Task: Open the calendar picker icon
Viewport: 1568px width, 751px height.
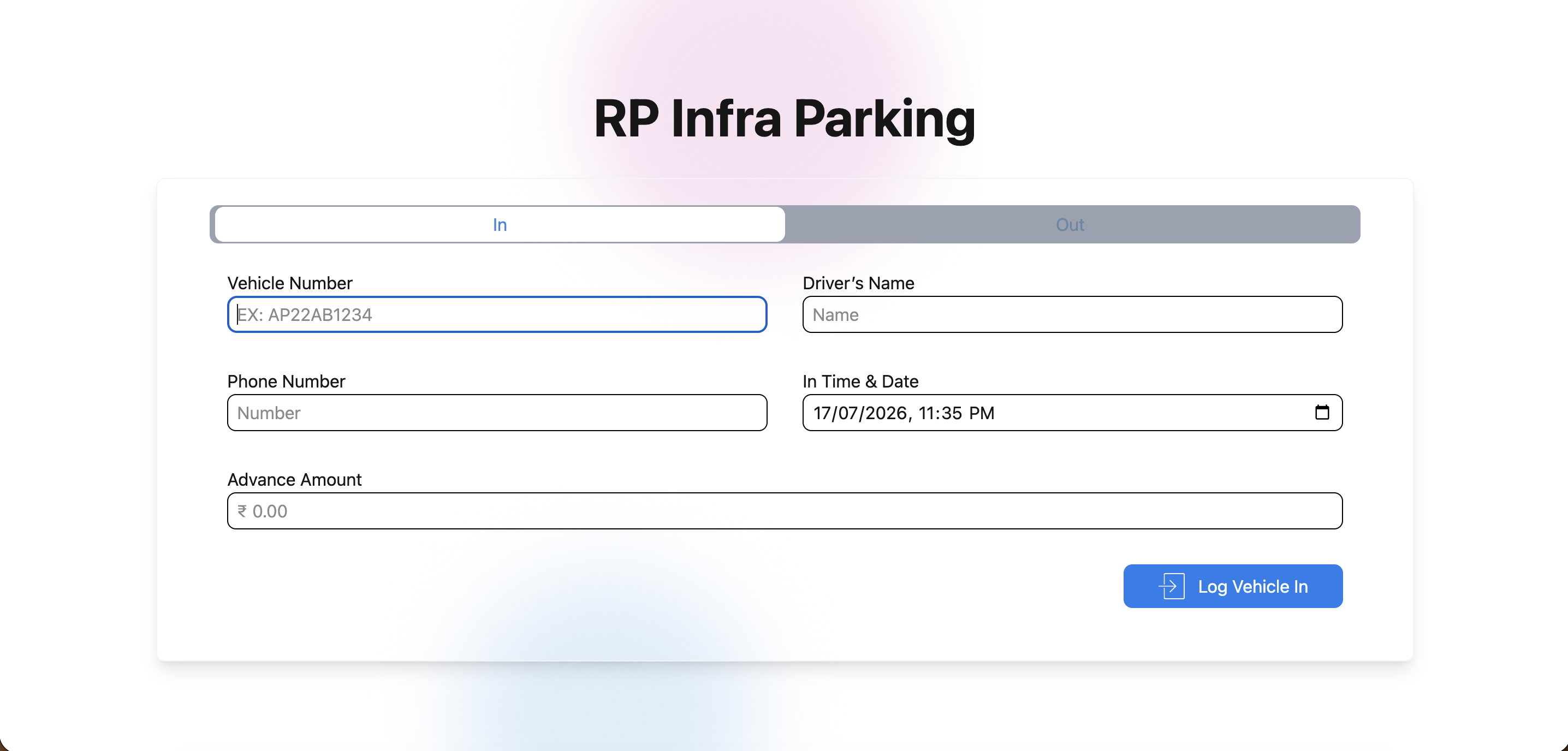Action: (1321, 413)
